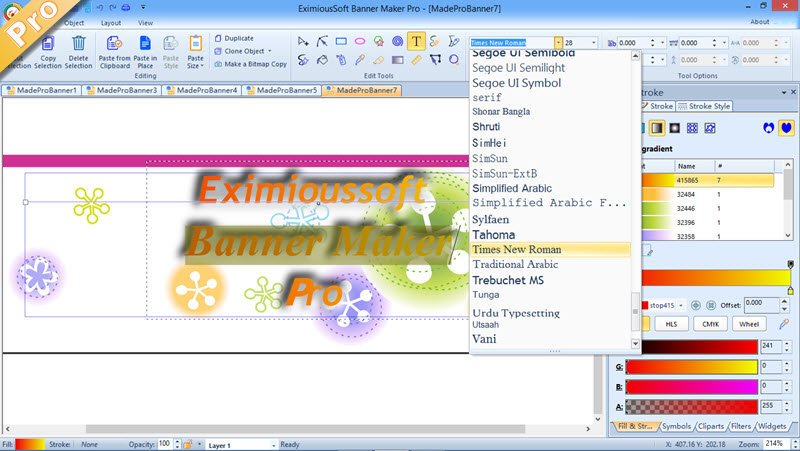Choose the color Dropper tool in Edit Tools
Viewport: 800px width, 451px height.
[360, 60]
